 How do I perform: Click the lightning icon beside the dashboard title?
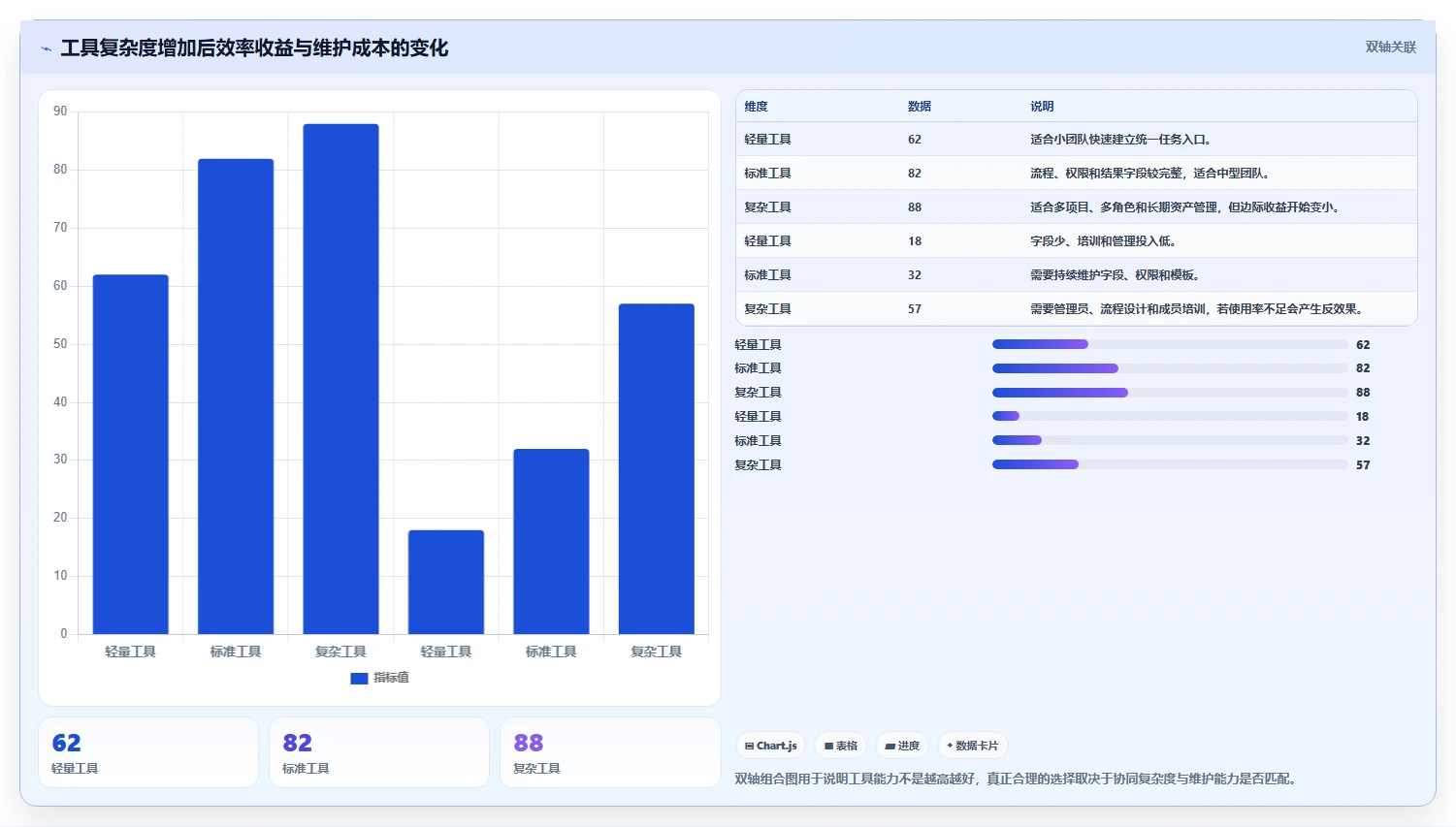click(46, 48)
